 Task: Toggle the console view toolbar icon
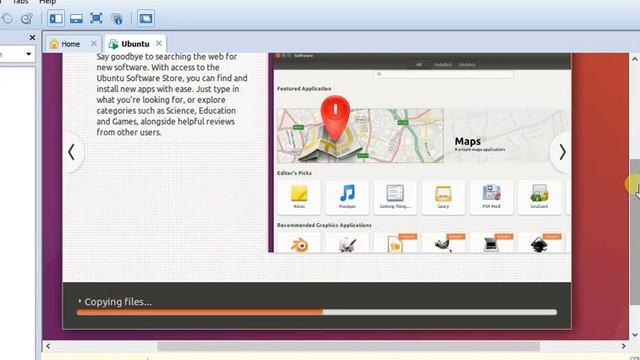146,18
